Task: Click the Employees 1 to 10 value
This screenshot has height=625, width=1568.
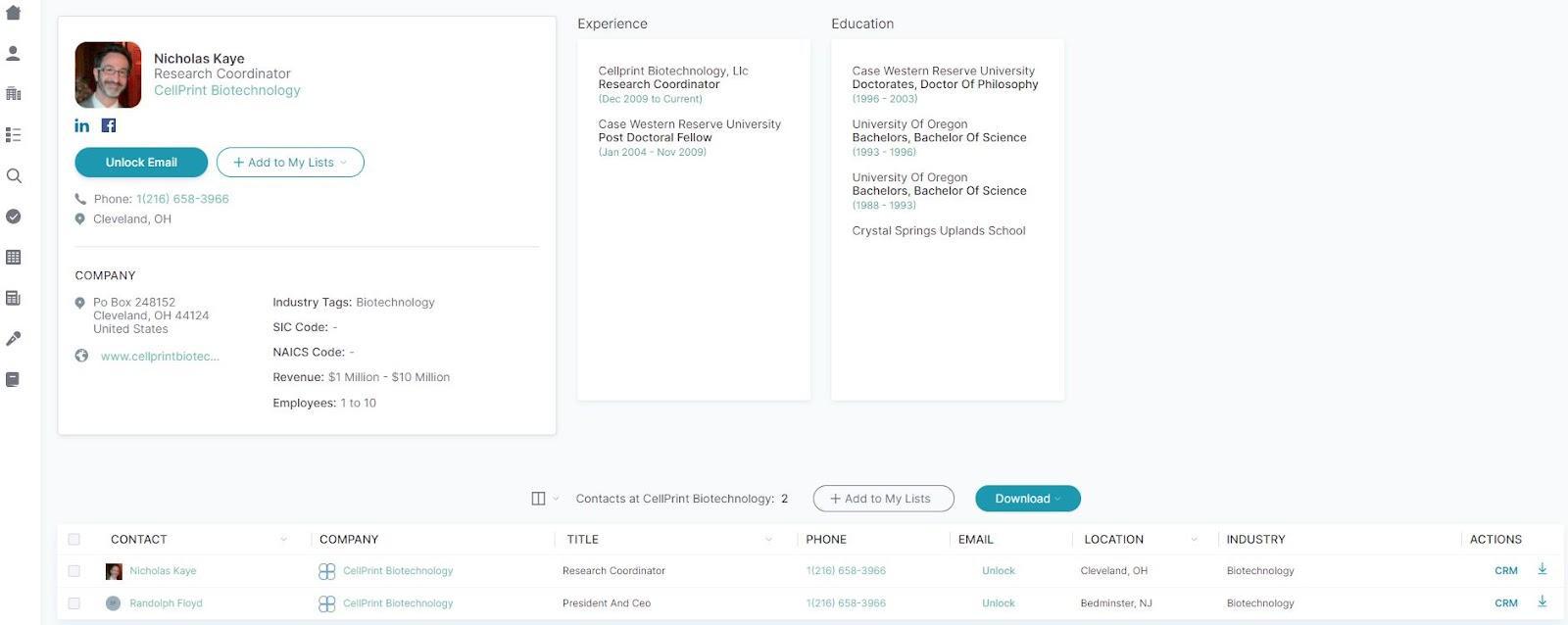Action: [x=358, y=403]
